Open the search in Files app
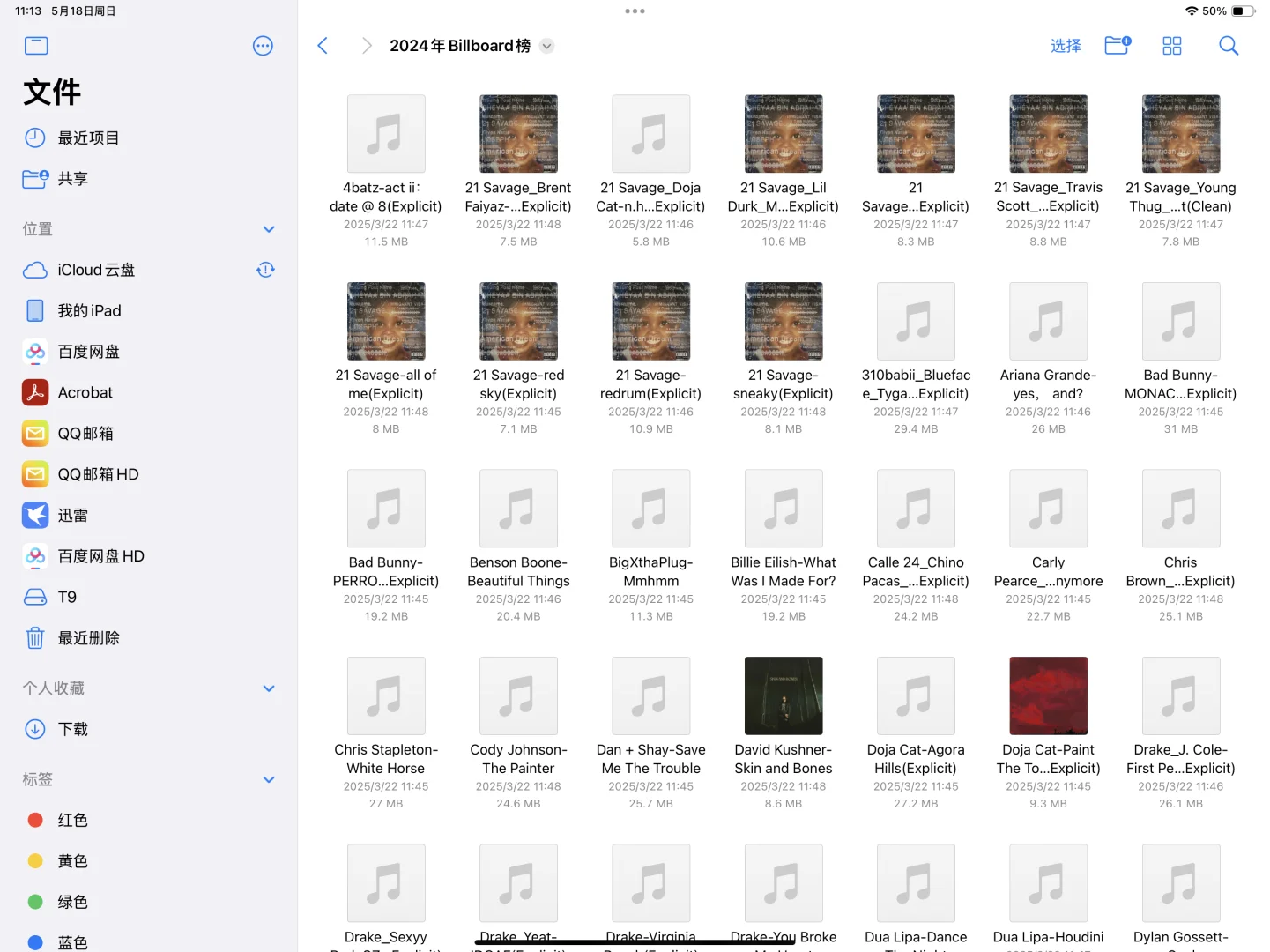The width and height of the screenshot is (1270, 952). point(1228,45)
